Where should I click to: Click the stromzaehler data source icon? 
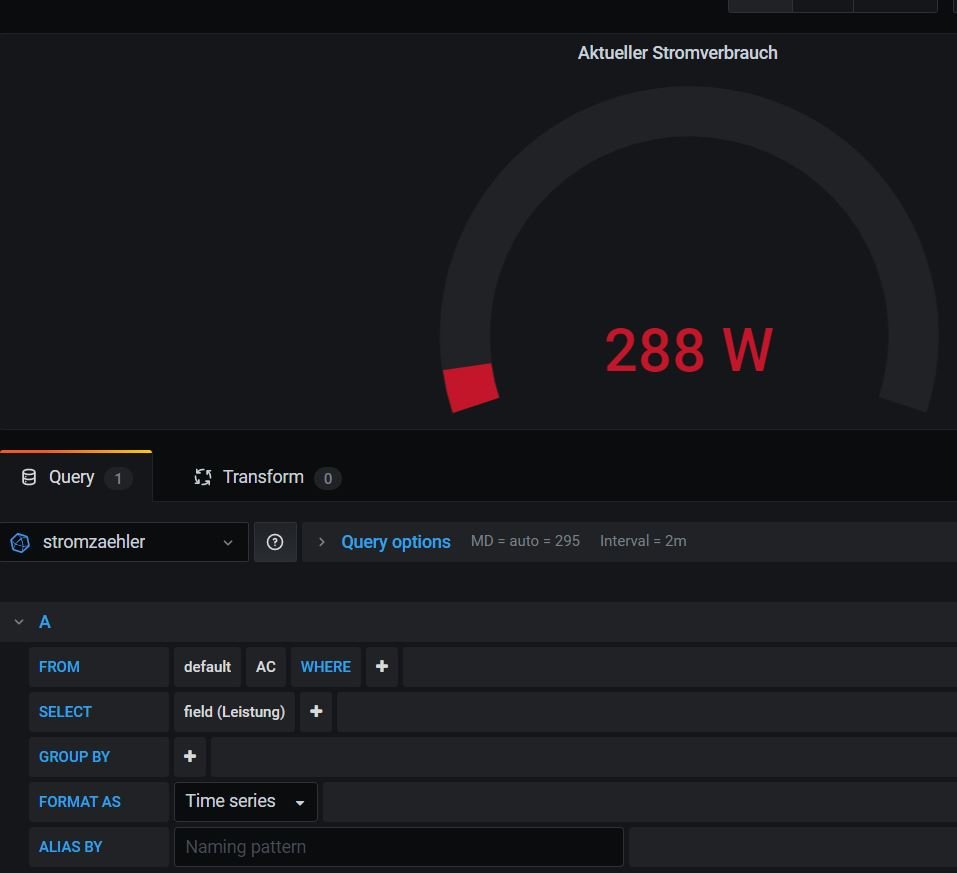20,542
